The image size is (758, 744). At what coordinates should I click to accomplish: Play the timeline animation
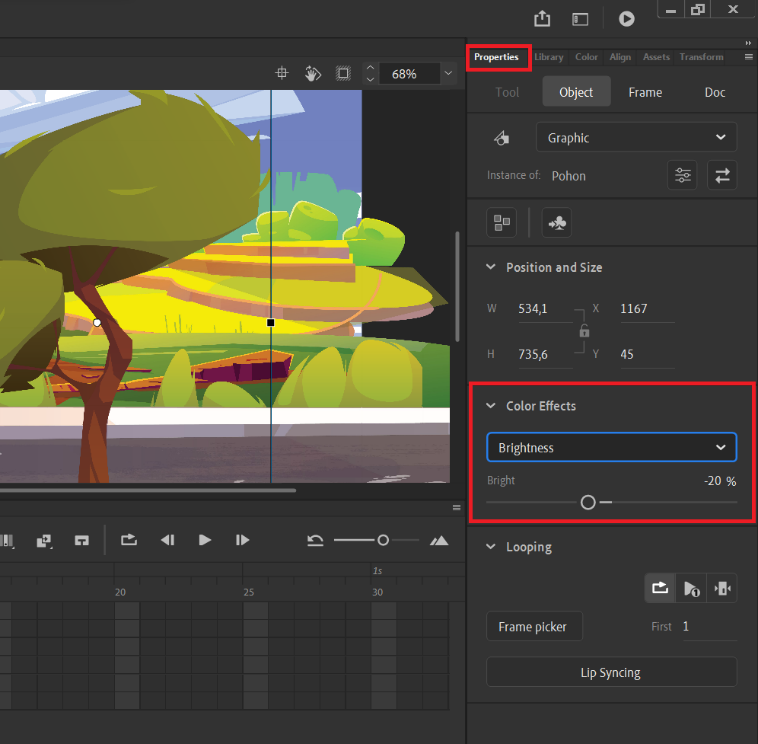204,540
